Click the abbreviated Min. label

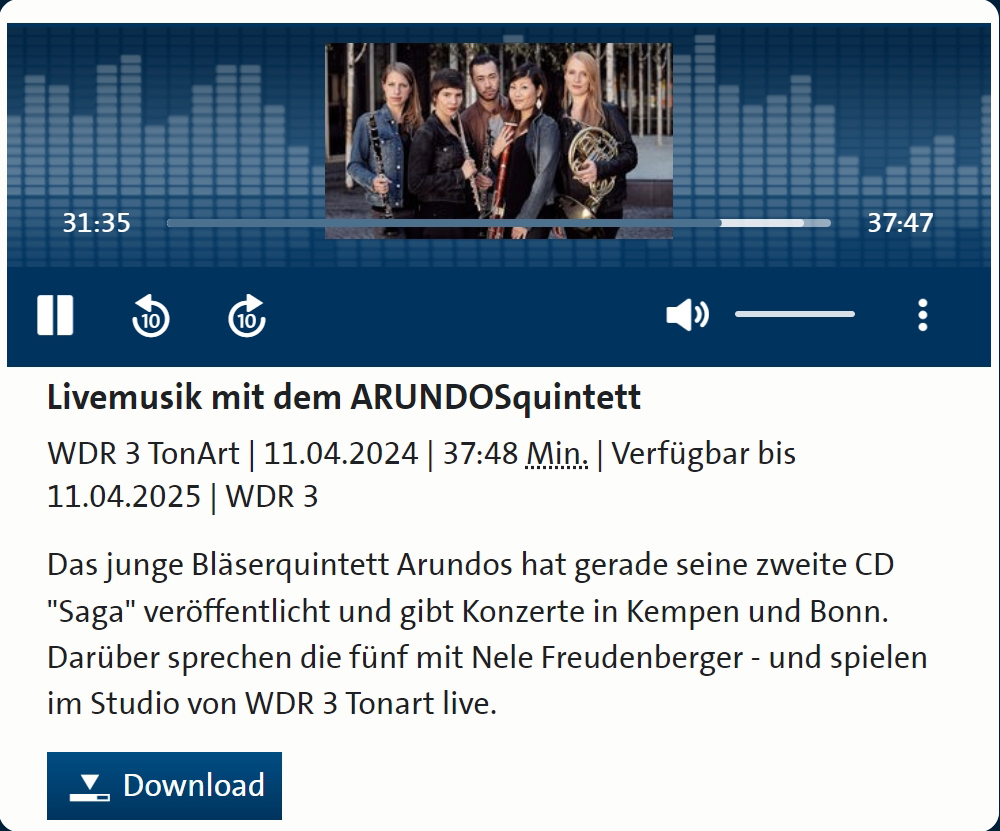557,454
